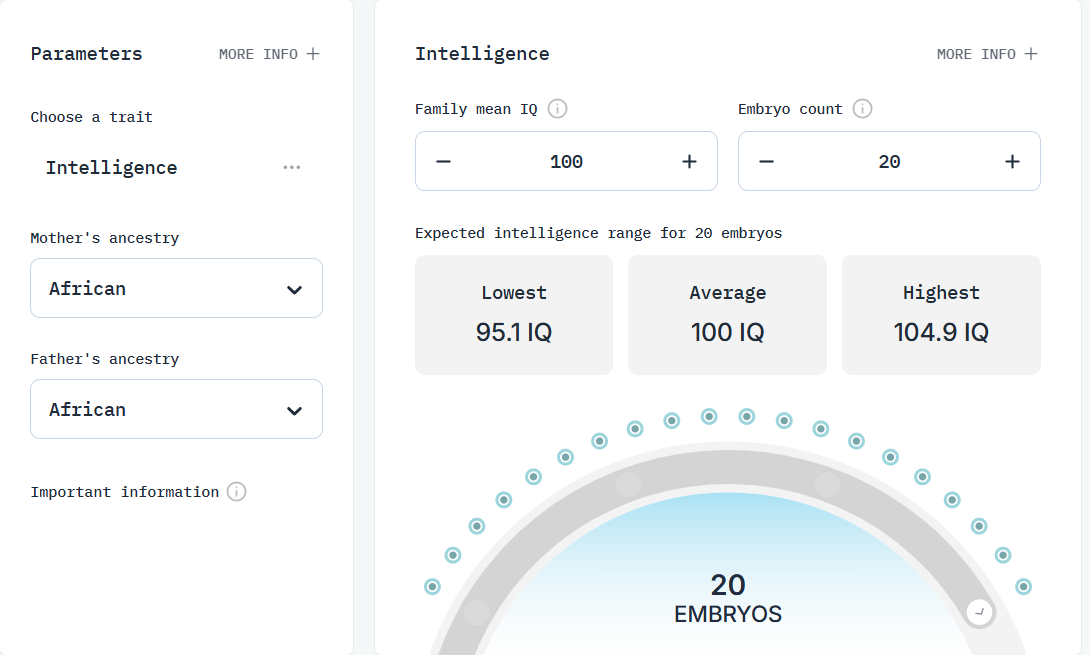
Task: Click Family mean IQ value 100
Action: pyautogui.click(x=567, y=162)
